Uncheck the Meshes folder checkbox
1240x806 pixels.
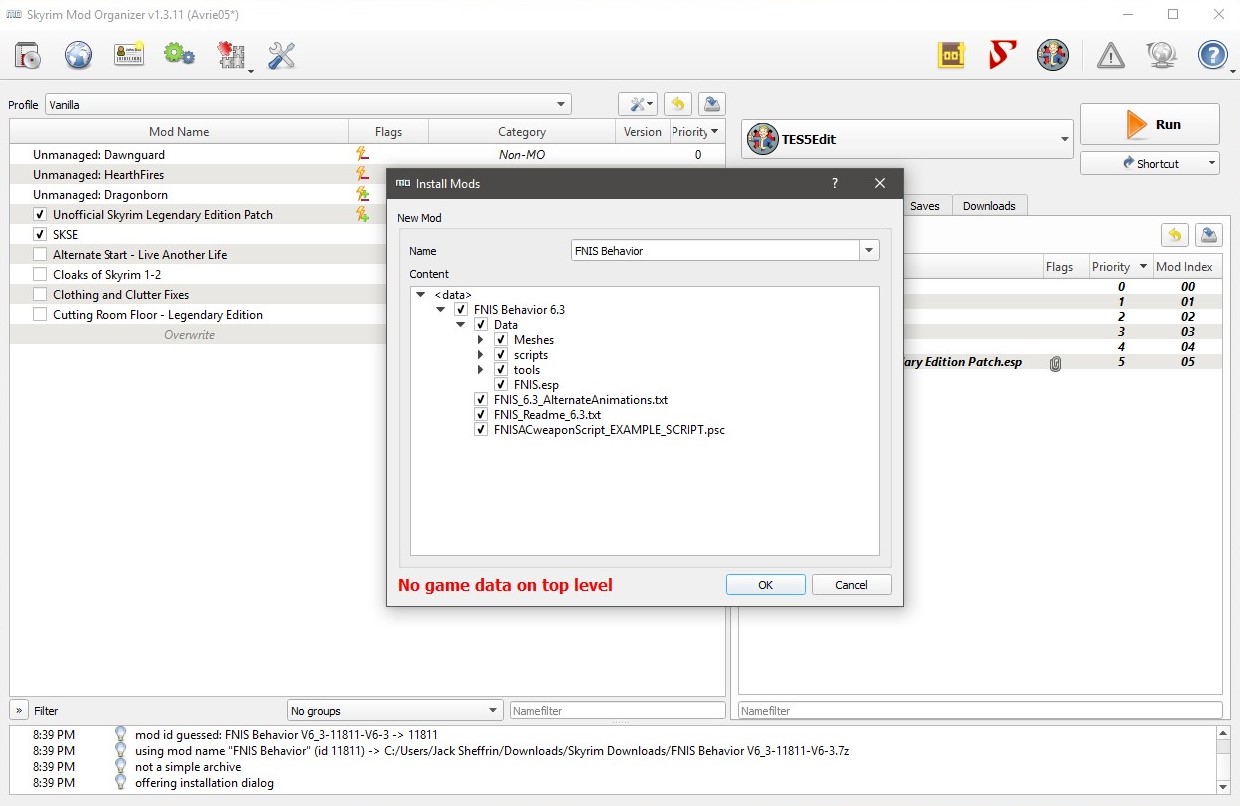pos(501,340)
